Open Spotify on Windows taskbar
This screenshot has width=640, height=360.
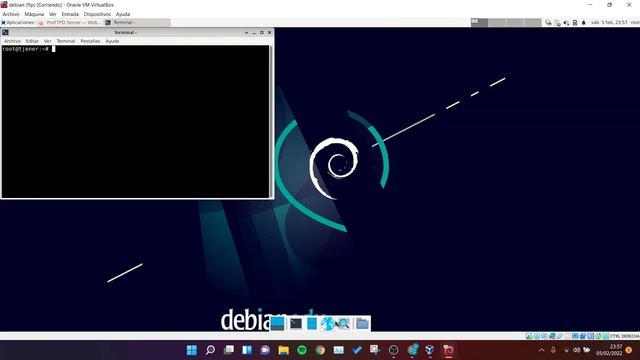pyautogui.click(x=302, y=350)
